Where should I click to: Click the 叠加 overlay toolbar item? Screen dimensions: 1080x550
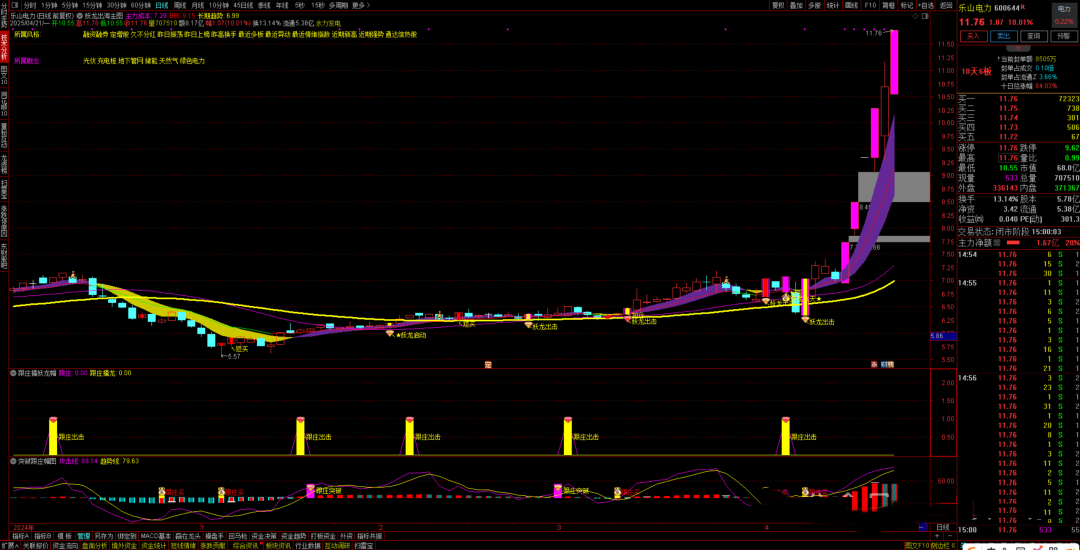click(x=797, y=5)
